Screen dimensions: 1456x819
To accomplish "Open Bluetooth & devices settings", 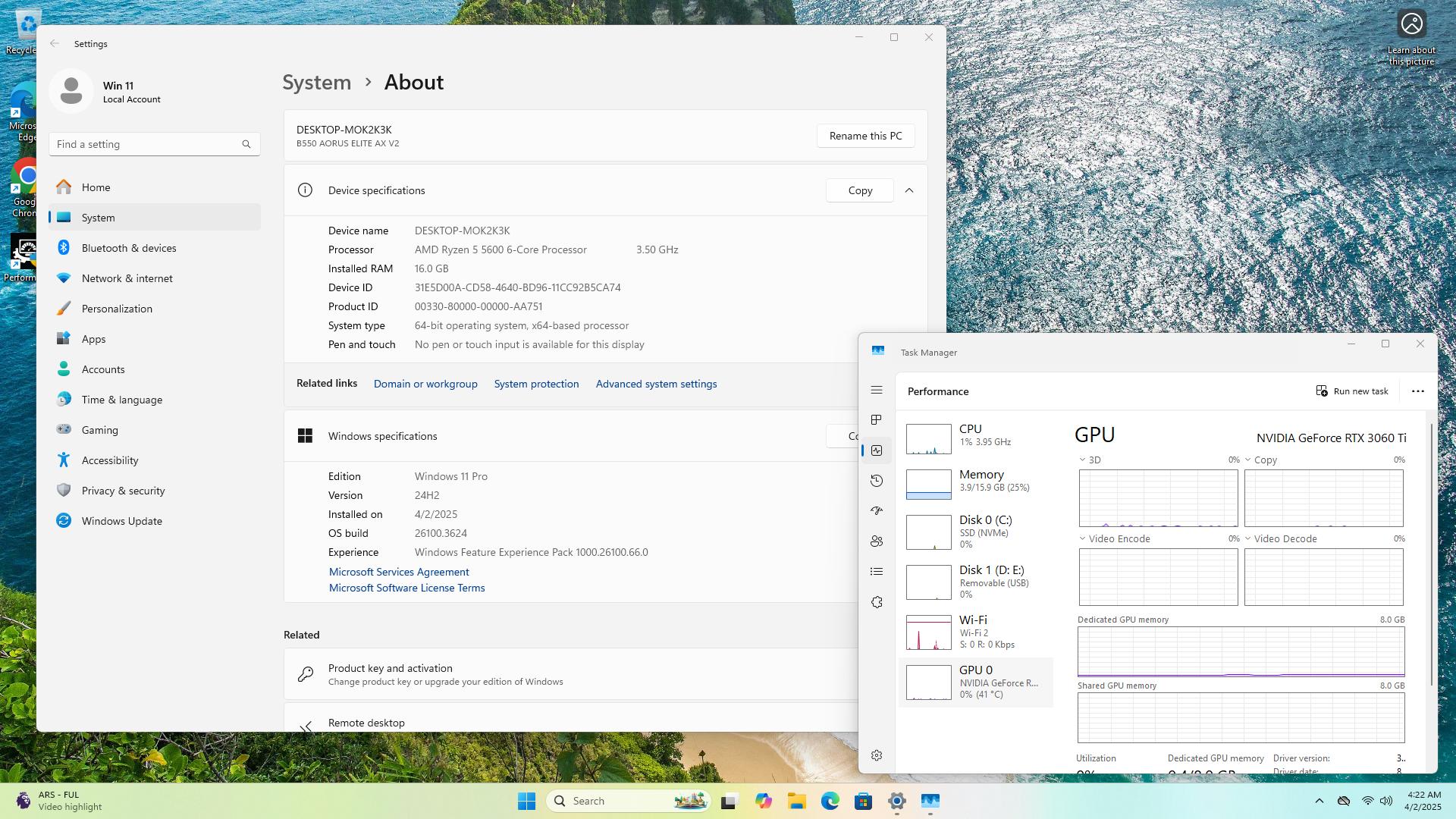I will click(x=155, y=248).
